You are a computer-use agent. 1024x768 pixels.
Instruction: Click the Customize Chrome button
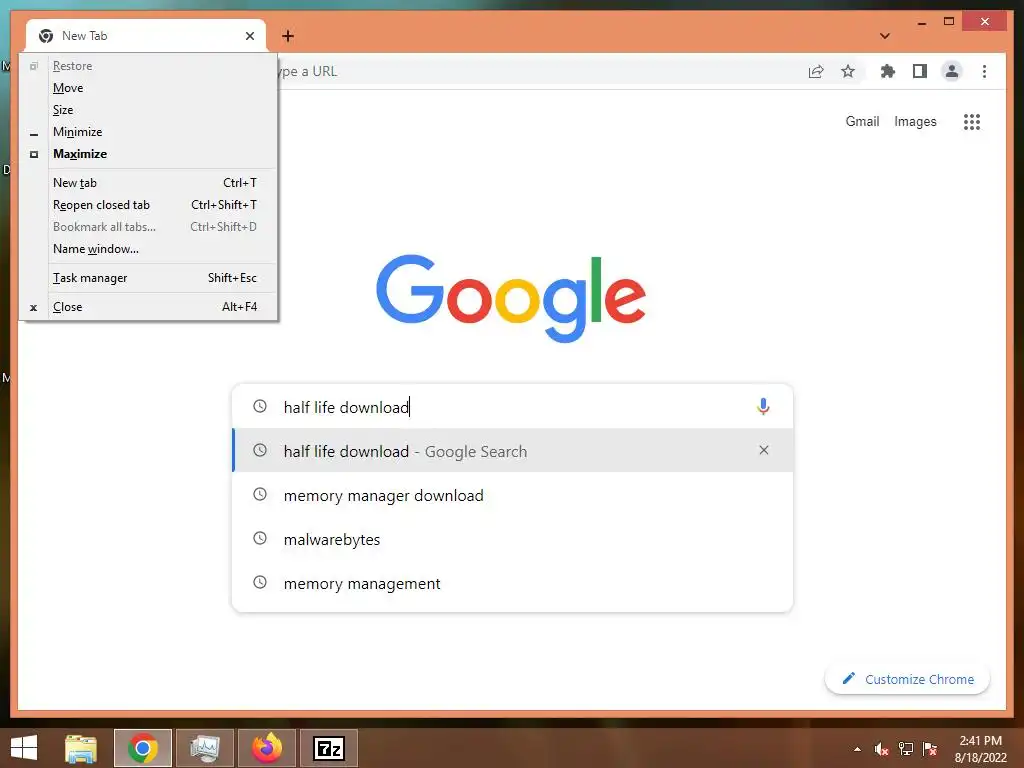pos(907,679)
